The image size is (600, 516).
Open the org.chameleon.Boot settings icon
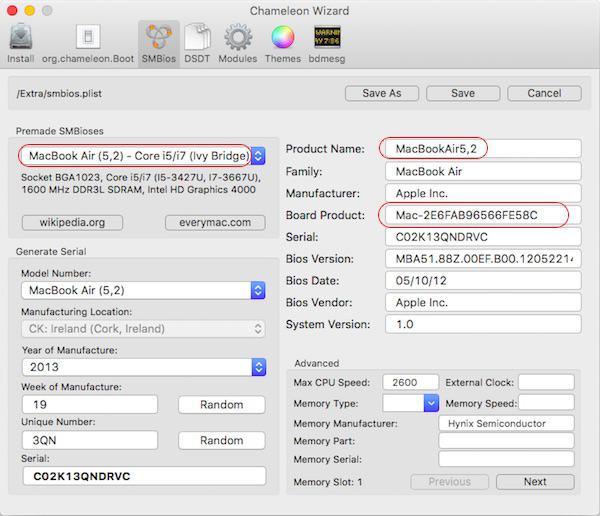click(x=88, y=42)
